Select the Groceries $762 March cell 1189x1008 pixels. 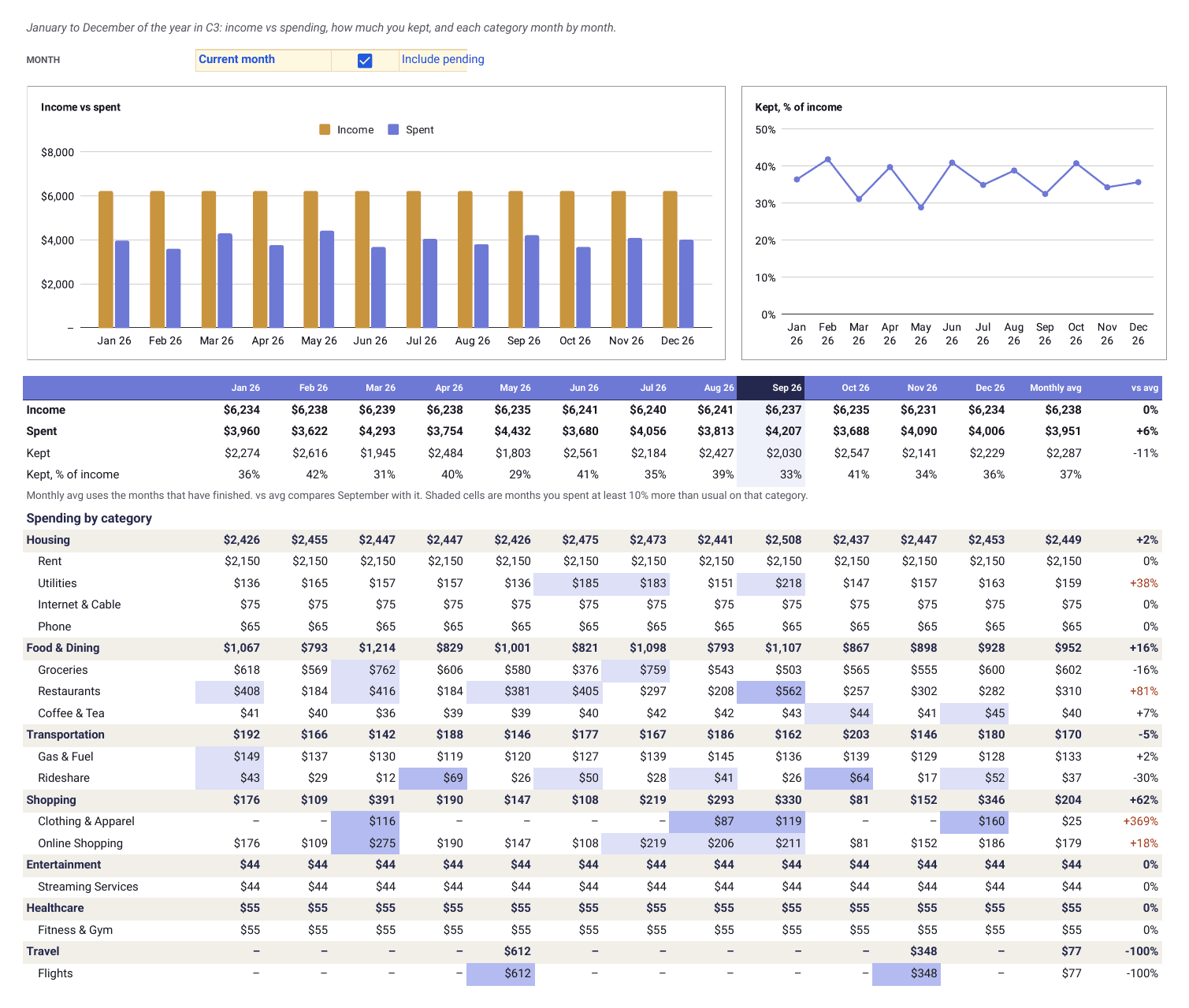click(x=365, y=670)
